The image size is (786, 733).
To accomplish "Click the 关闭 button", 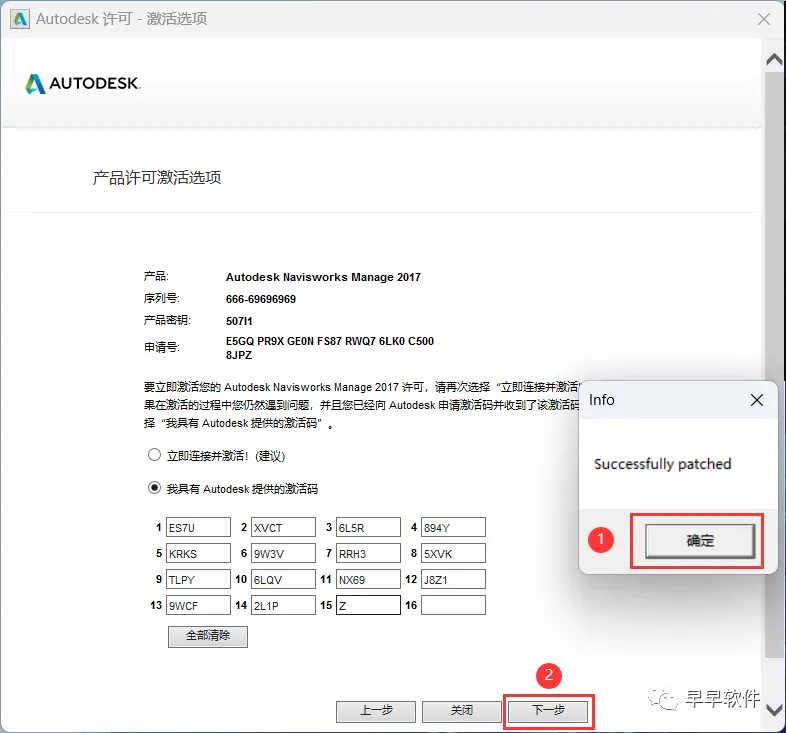I will (x=462, y=711).
